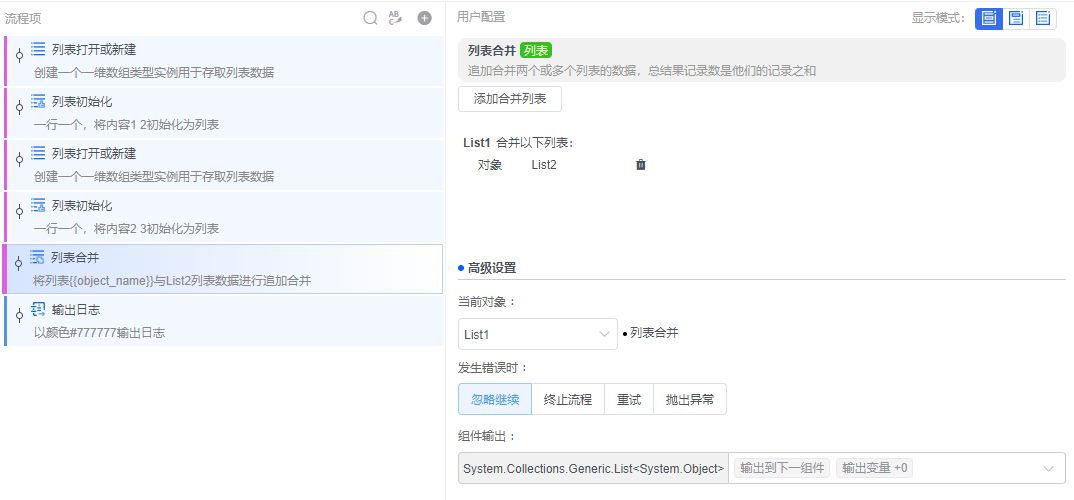Click the 以颜色#777777输出日志 description
This screenshot has height=500, width=1074.
click(99, 333)
